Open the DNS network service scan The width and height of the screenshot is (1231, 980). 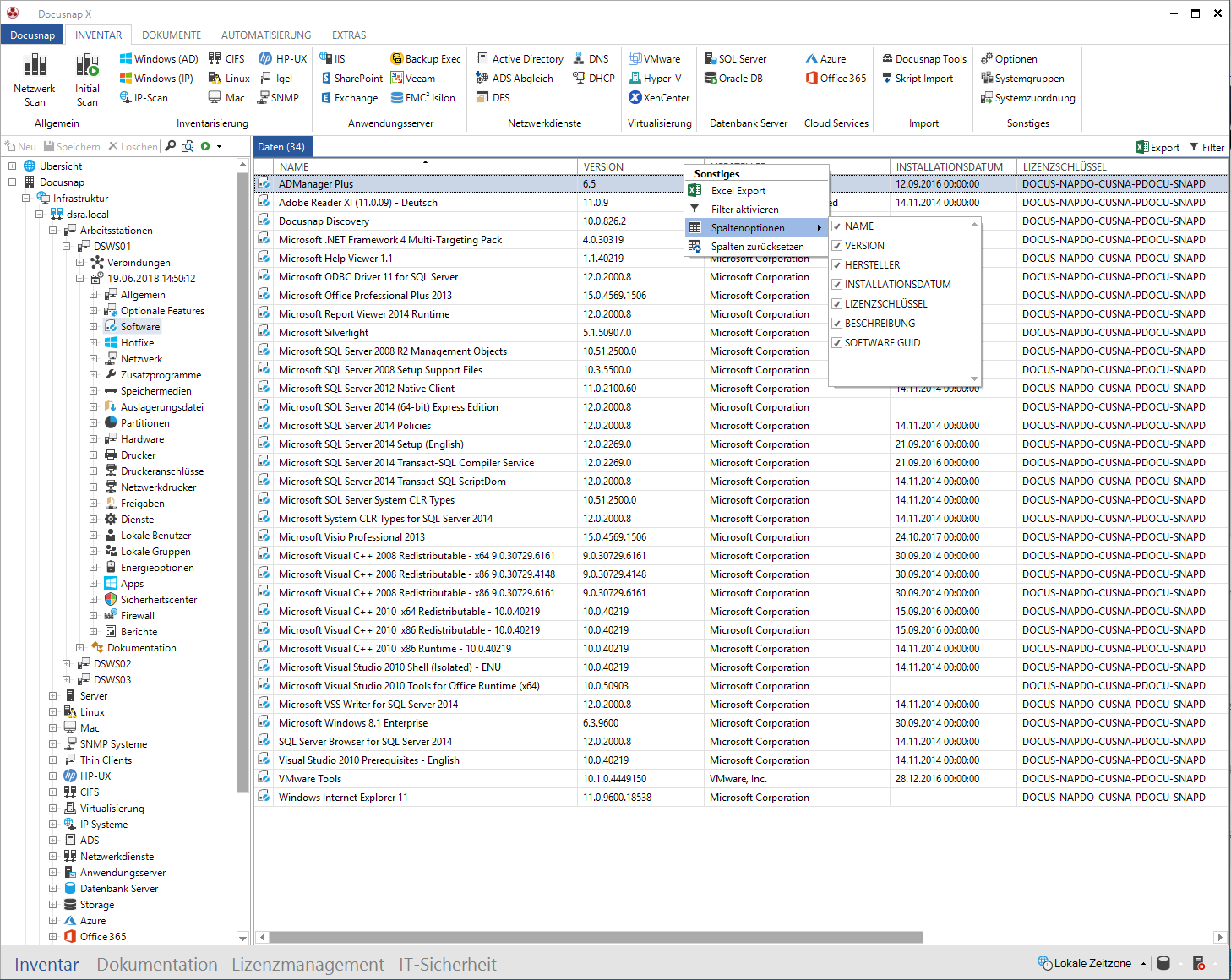pyautogui.click(x=591, y=59)
